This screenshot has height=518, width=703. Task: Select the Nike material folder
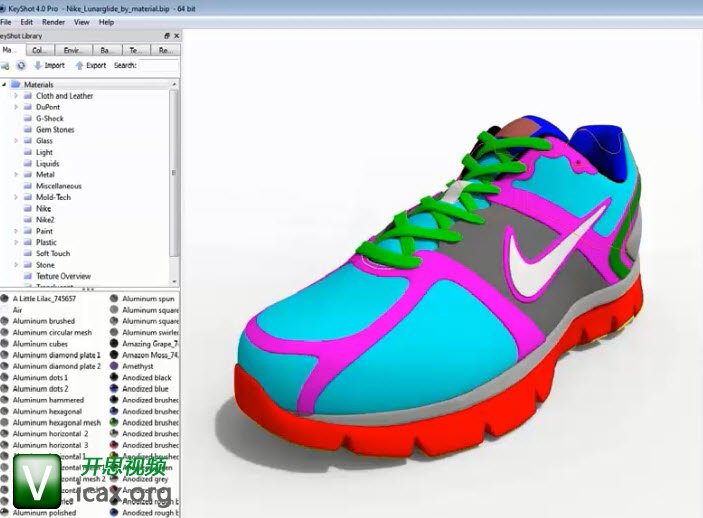point(43,208)
